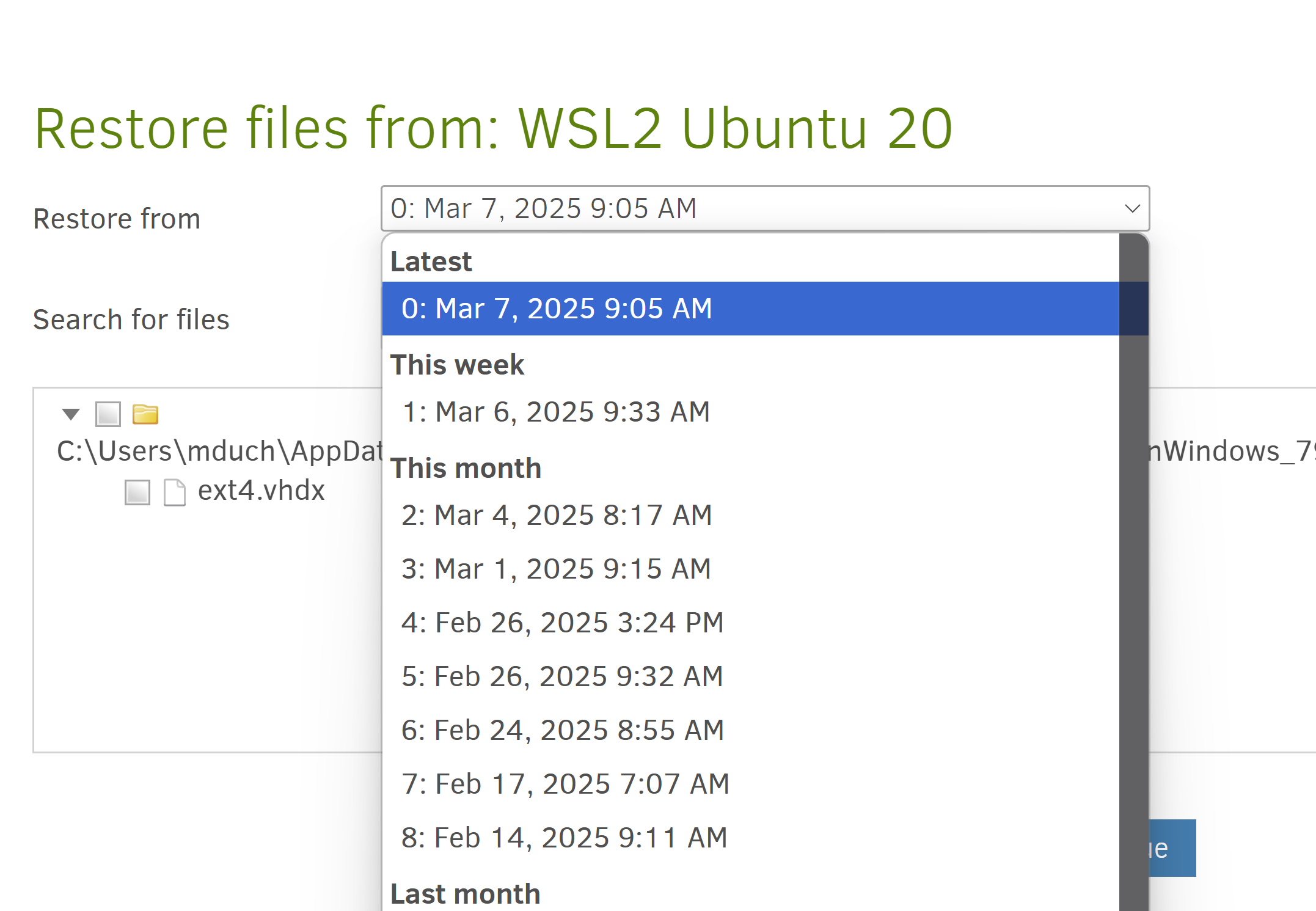Select backup 6: Feb 24, 2025 8:55 AM
The width and height of the screenshot is (1316, 911).
tap(562, 730)
